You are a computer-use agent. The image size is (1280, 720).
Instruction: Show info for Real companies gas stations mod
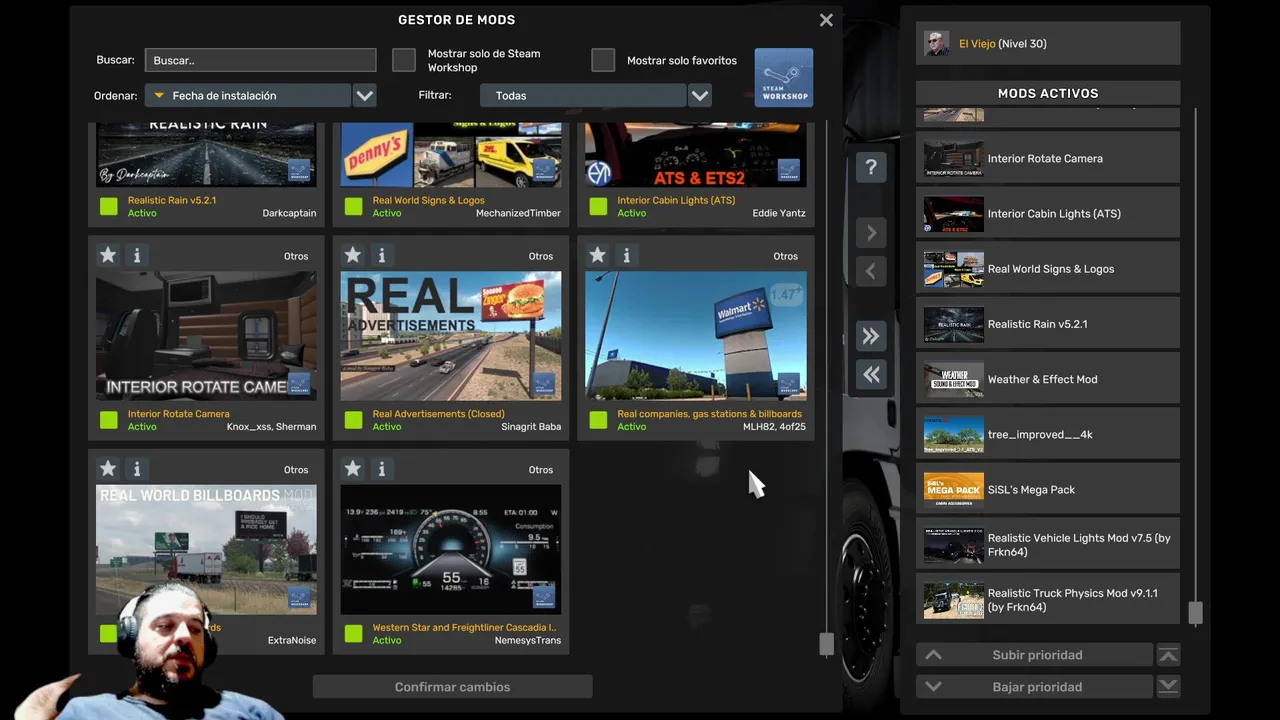627,255
